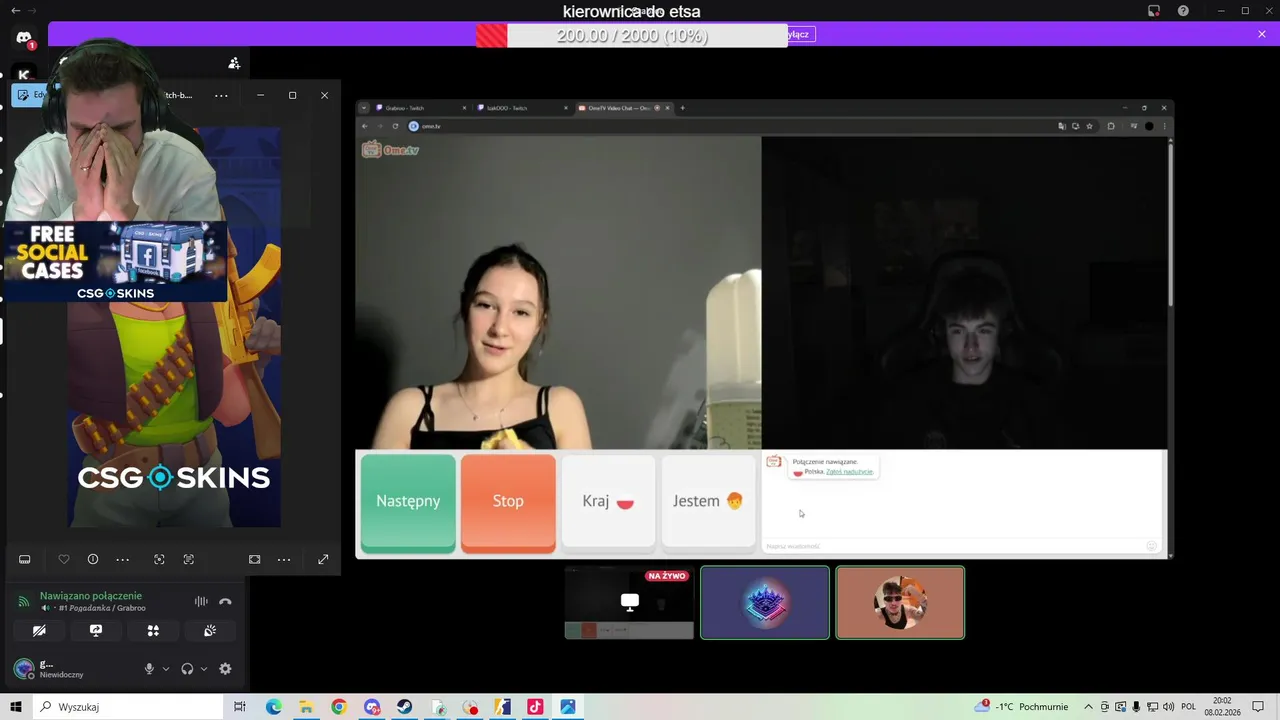Expand popout to fullscreen with diagonal arrows
Image resolution: width=1280 pixels, height=720 pixels.
[323, 559]
